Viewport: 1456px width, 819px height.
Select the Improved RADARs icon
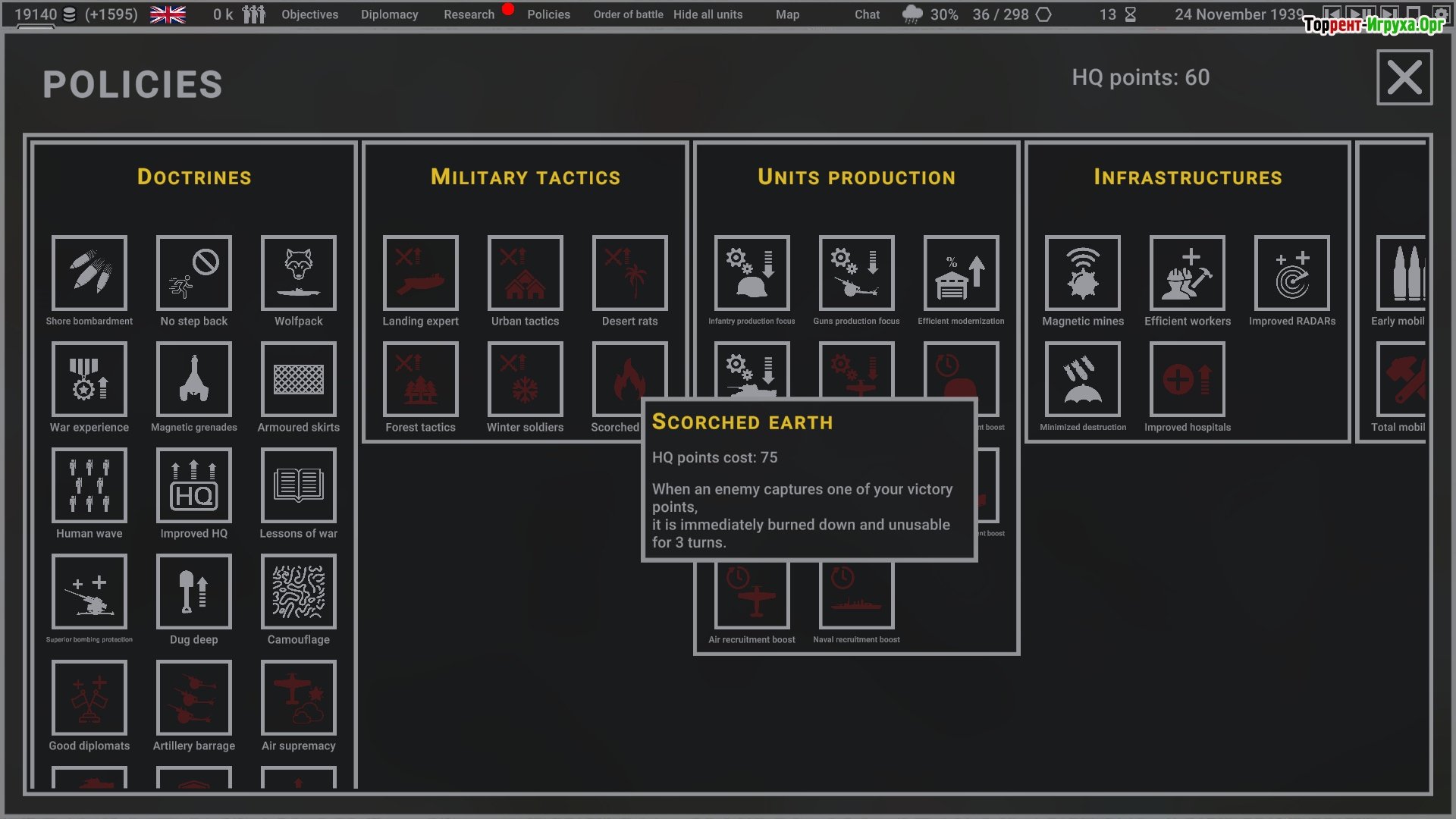[1292, 273]
